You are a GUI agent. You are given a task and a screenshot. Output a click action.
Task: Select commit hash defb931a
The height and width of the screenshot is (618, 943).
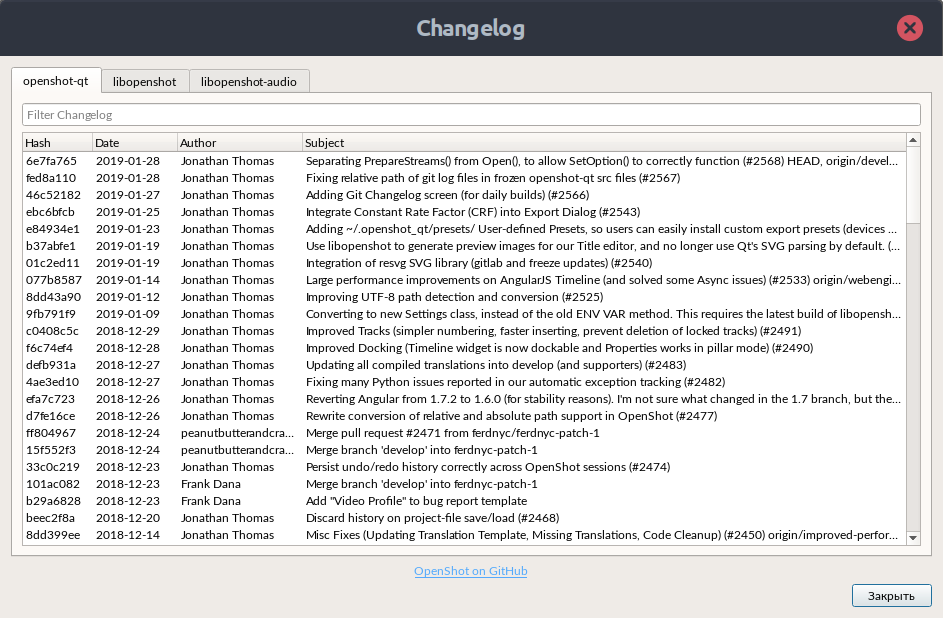51,365
